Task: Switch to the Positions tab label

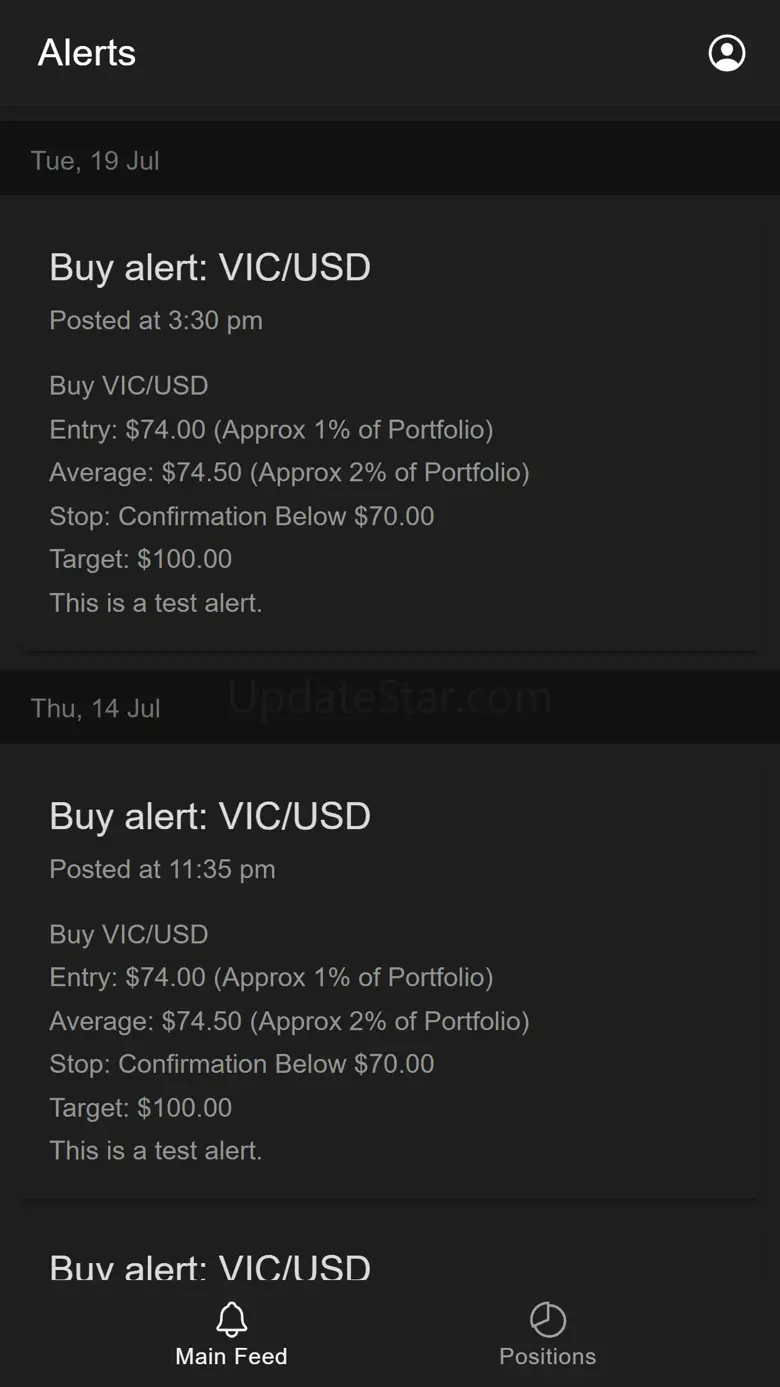Action: point(547,1357)
